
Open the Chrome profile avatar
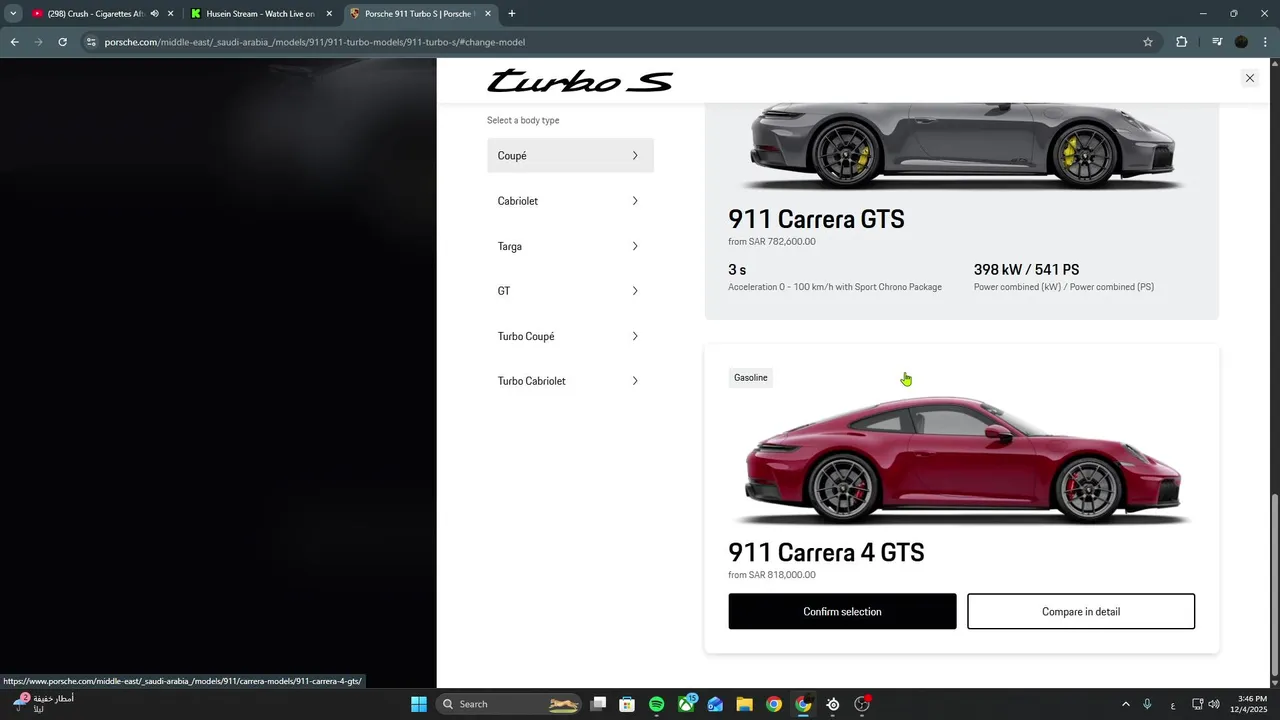(x=1242, y=42)
